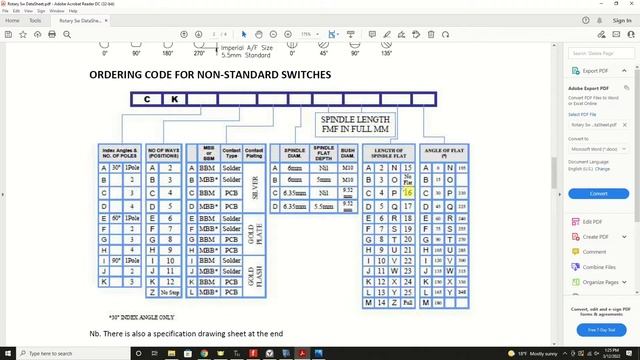The width and height of the screenshot is (640, 360).
Task: Zoom out with minus icon
Action: point(273,35)
